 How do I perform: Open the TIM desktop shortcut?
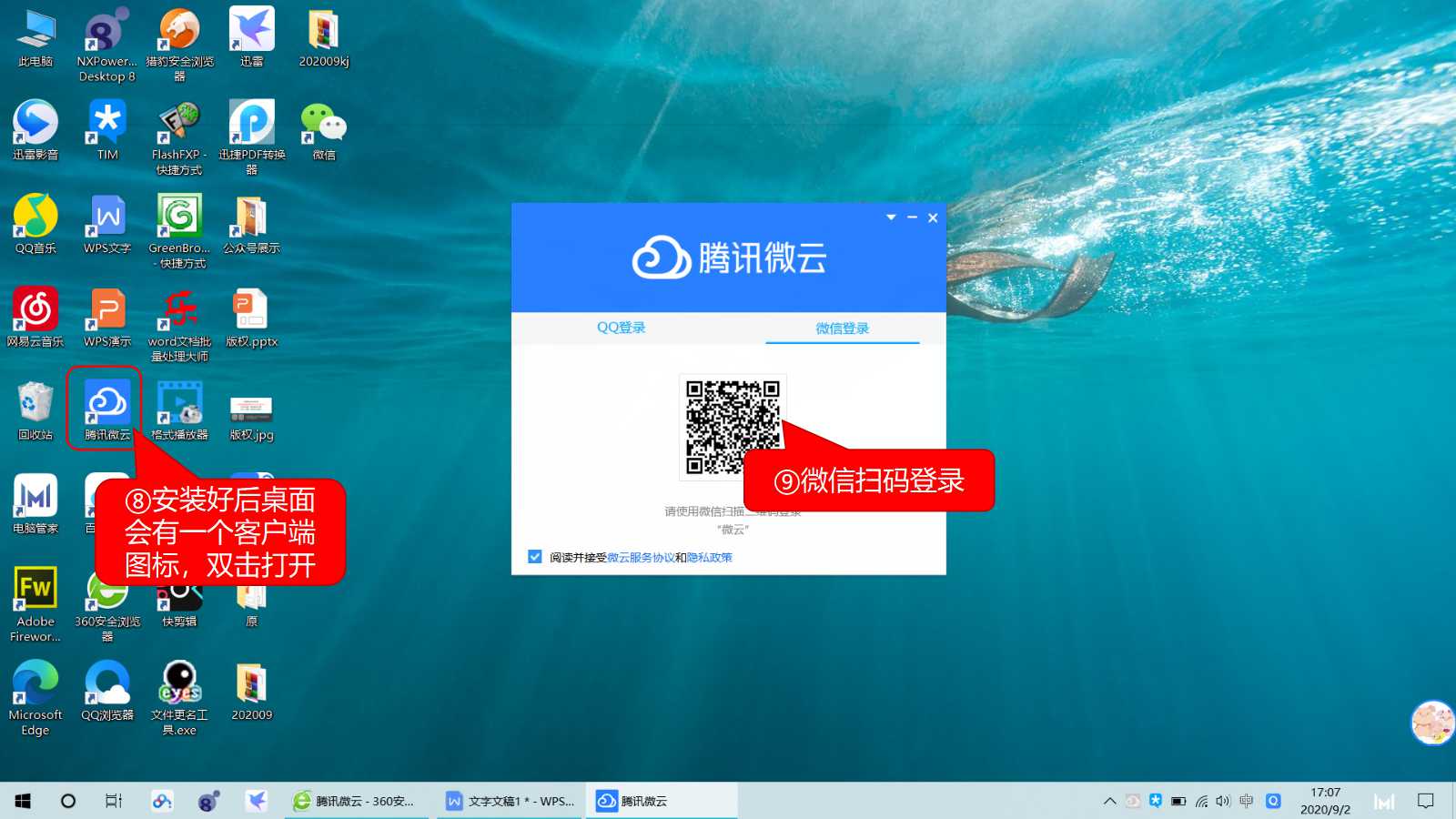[x=107, y=131]
